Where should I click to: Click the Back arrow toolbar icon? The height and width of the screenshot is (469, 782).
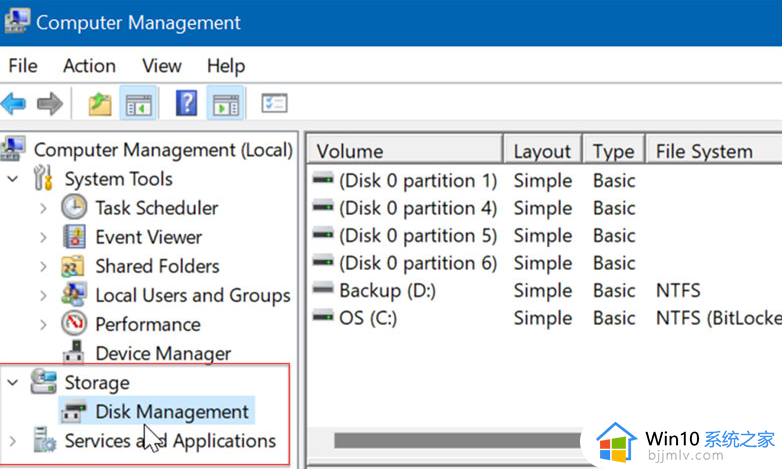[13, 104]
